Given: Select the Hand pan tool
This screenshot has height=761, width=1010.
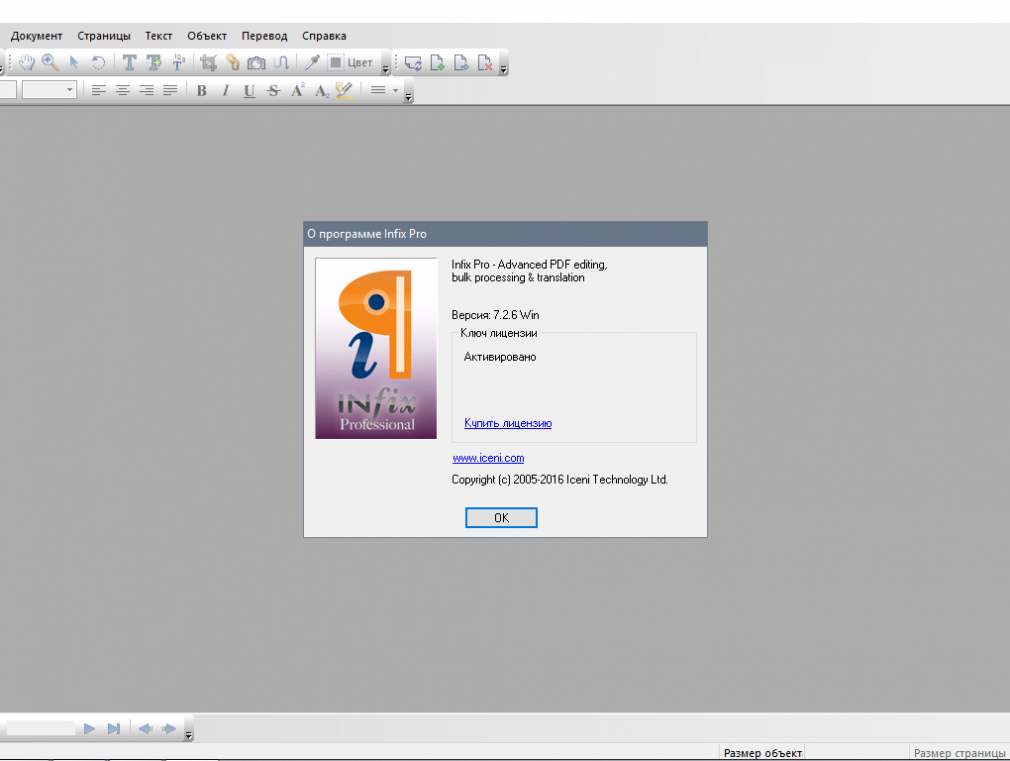Looking at the screenshot, I should coord(26,63).
